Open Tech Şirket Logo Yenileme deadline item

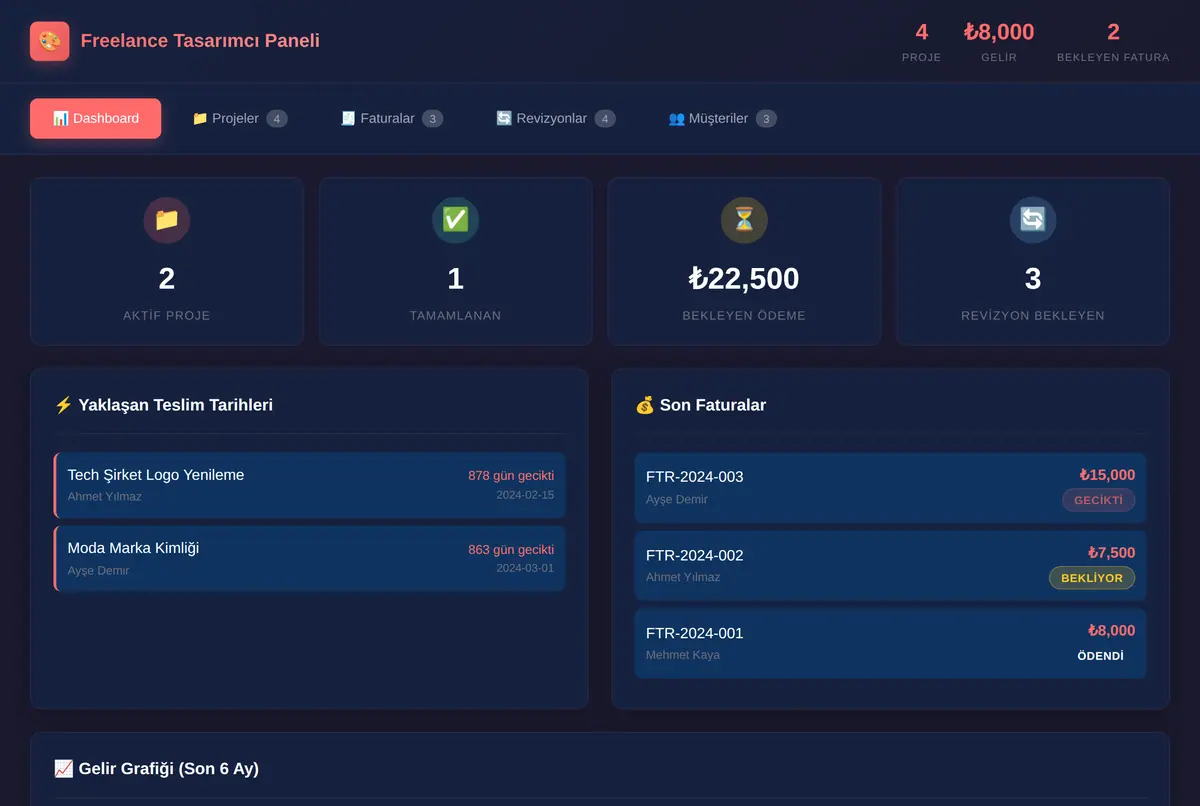pos(310,485)
